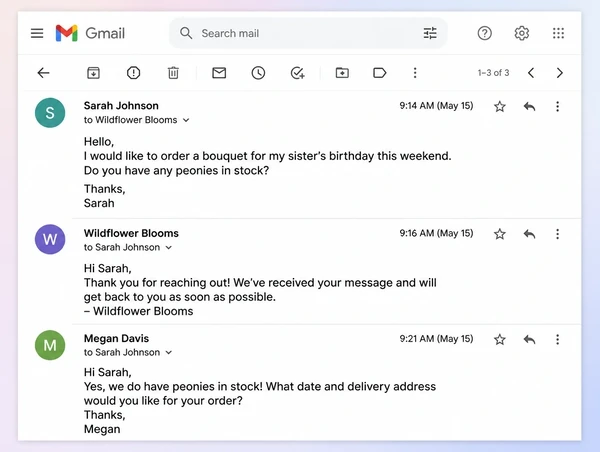This screenshot has height=452, width=600.
Task: Click sender name Wildflower Blooms
Action: pos(131,233)
